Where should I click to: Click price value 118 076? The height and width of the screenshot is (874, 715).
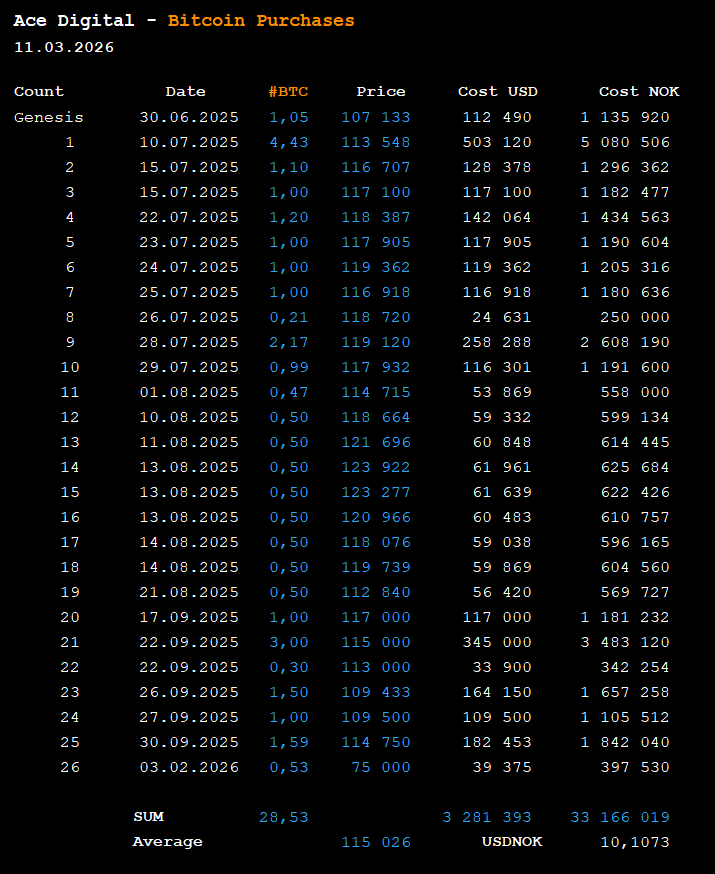tap(376, 542)
